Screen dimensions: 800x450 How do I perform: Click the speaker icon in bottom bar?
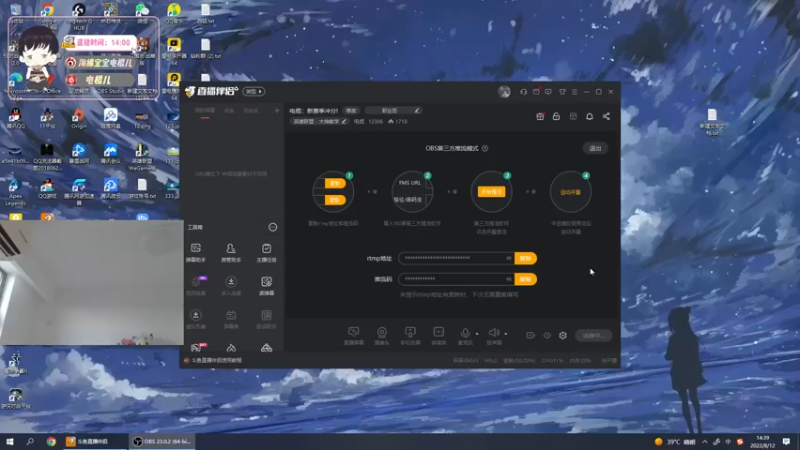click(x=493, y=333)
